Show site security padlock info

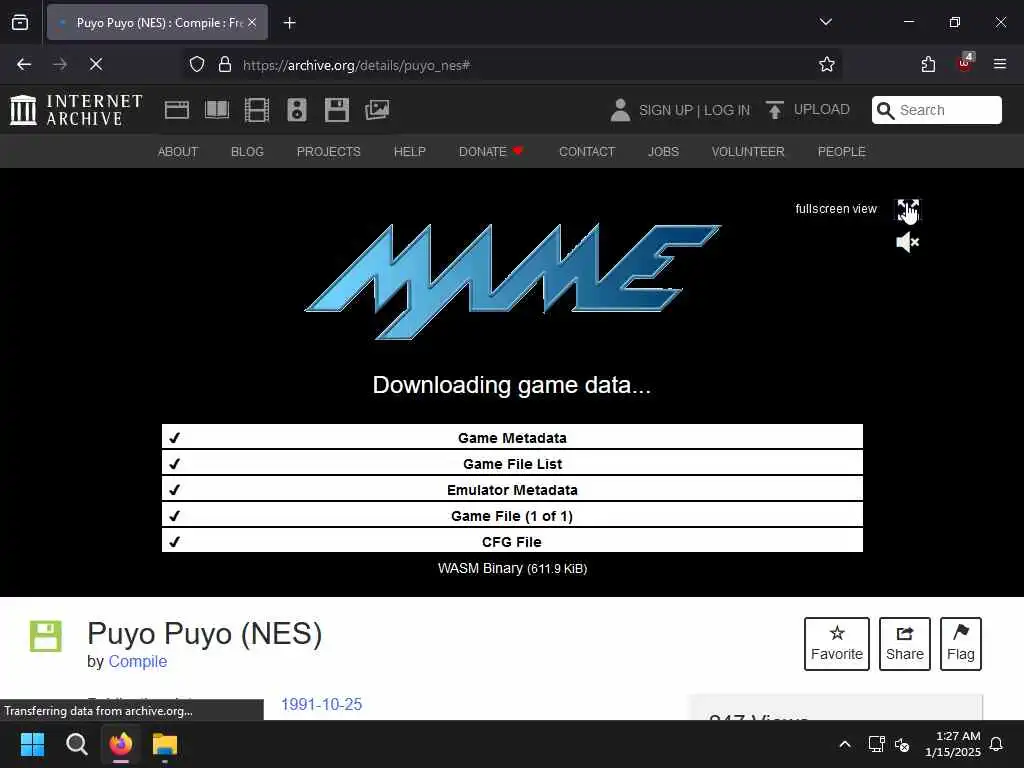pos(225,64)
